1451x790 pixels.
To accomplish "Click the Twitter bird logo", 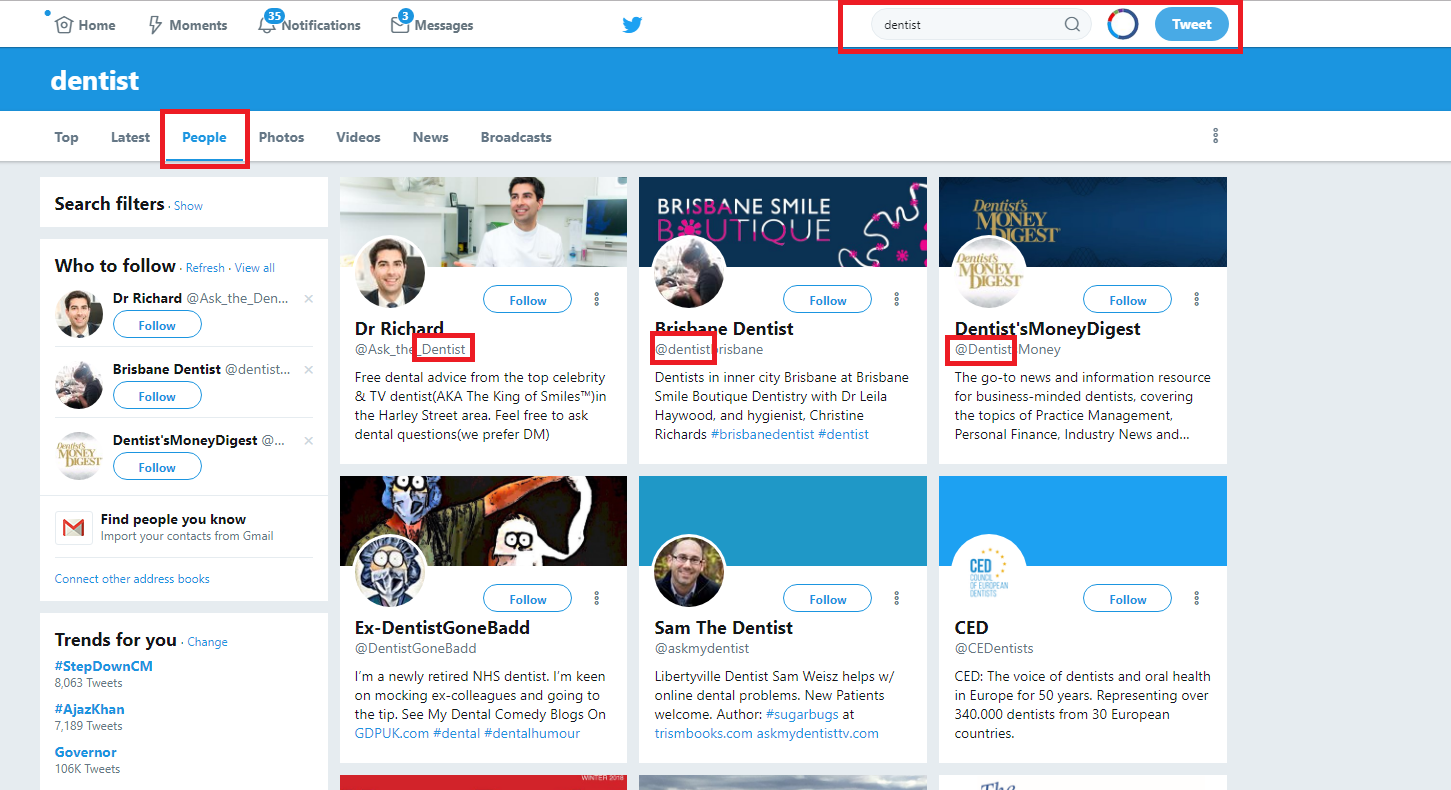I will [632, 25].
